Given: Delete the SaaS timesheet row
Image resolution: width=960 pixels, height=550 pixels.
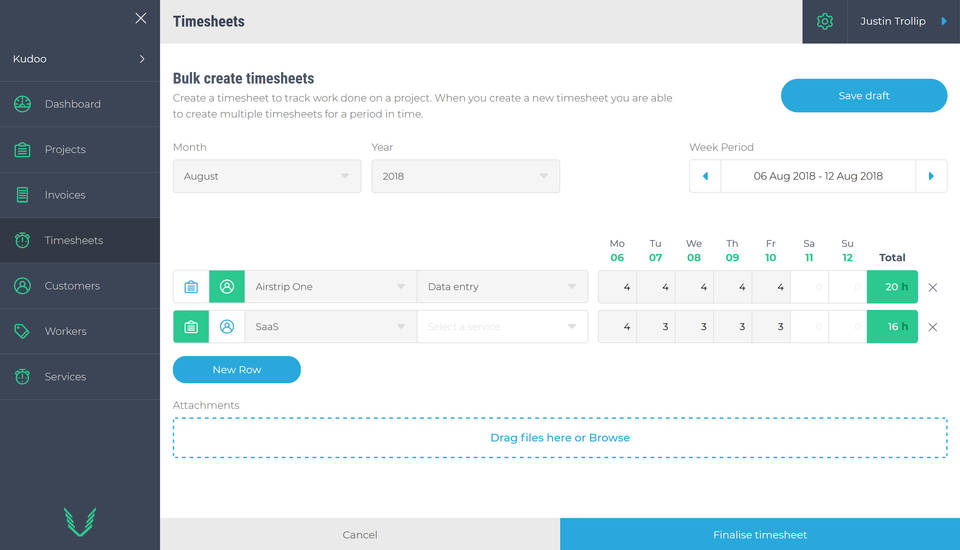Looking at the screenshot, I should pos(932,327).
